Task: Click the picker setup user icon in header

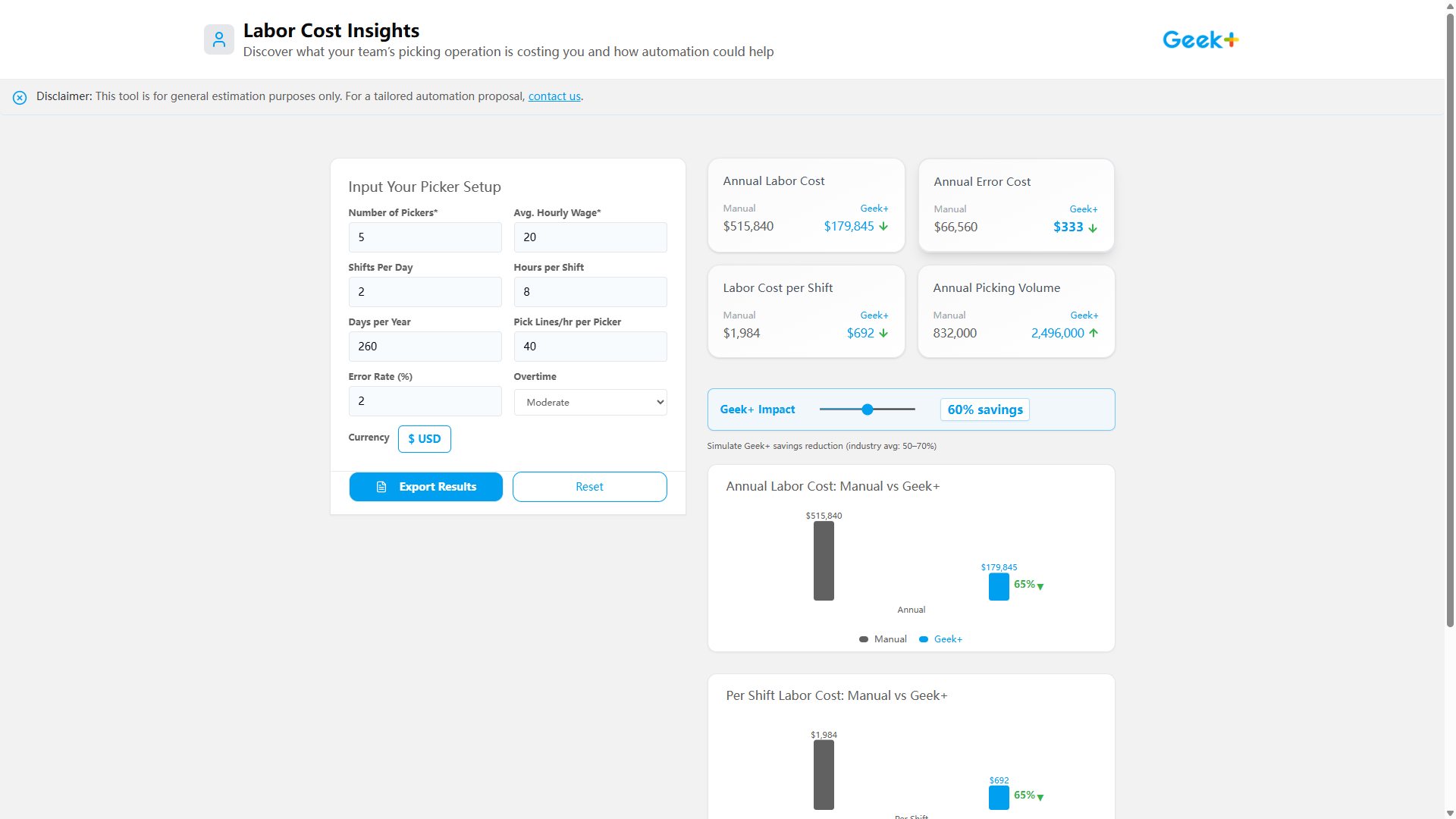Action: (219, 39)
